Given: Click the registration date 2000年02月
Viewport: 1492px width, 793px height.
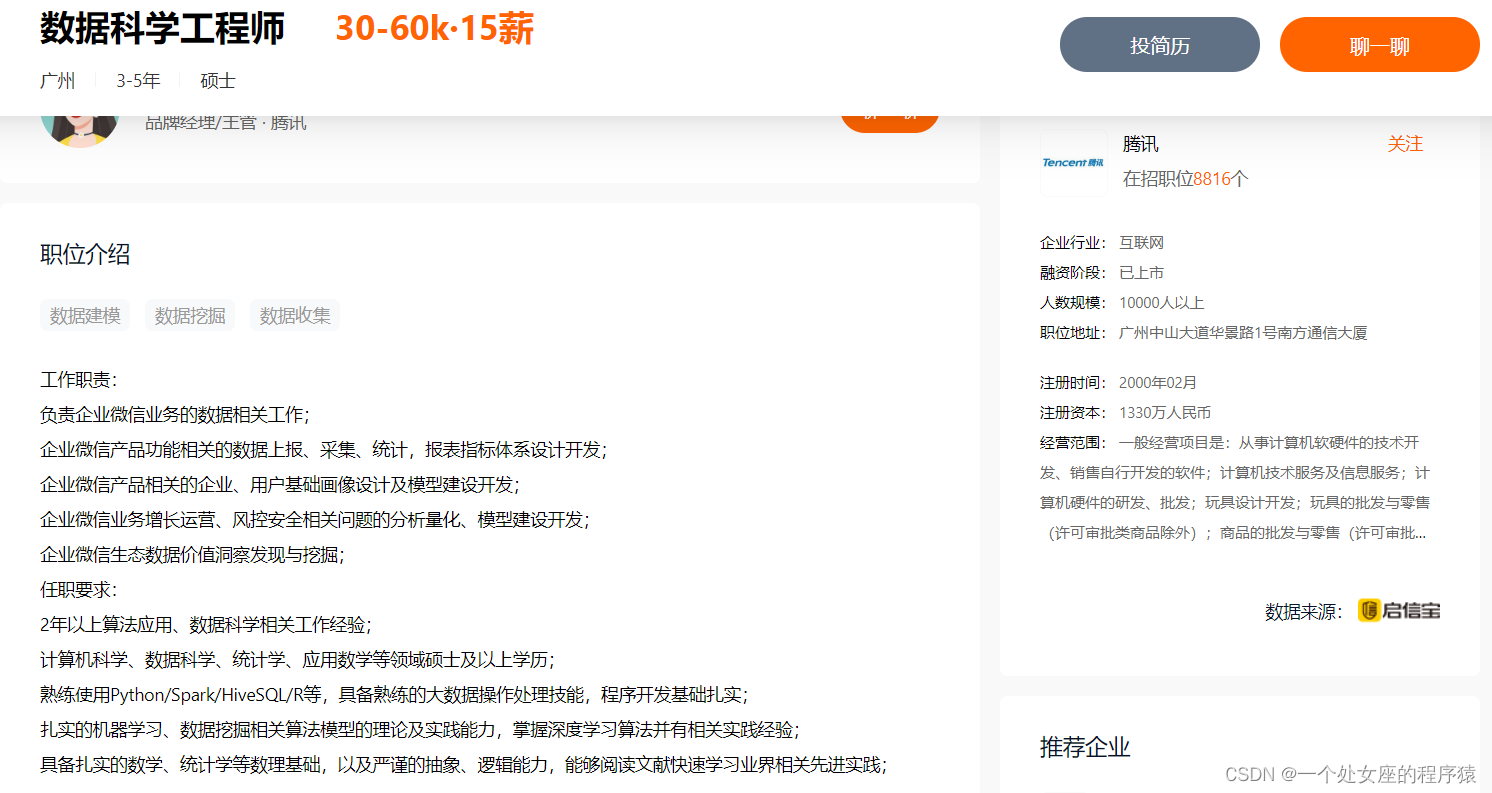Looking at the screenshot, I should tap(1158, 382).
